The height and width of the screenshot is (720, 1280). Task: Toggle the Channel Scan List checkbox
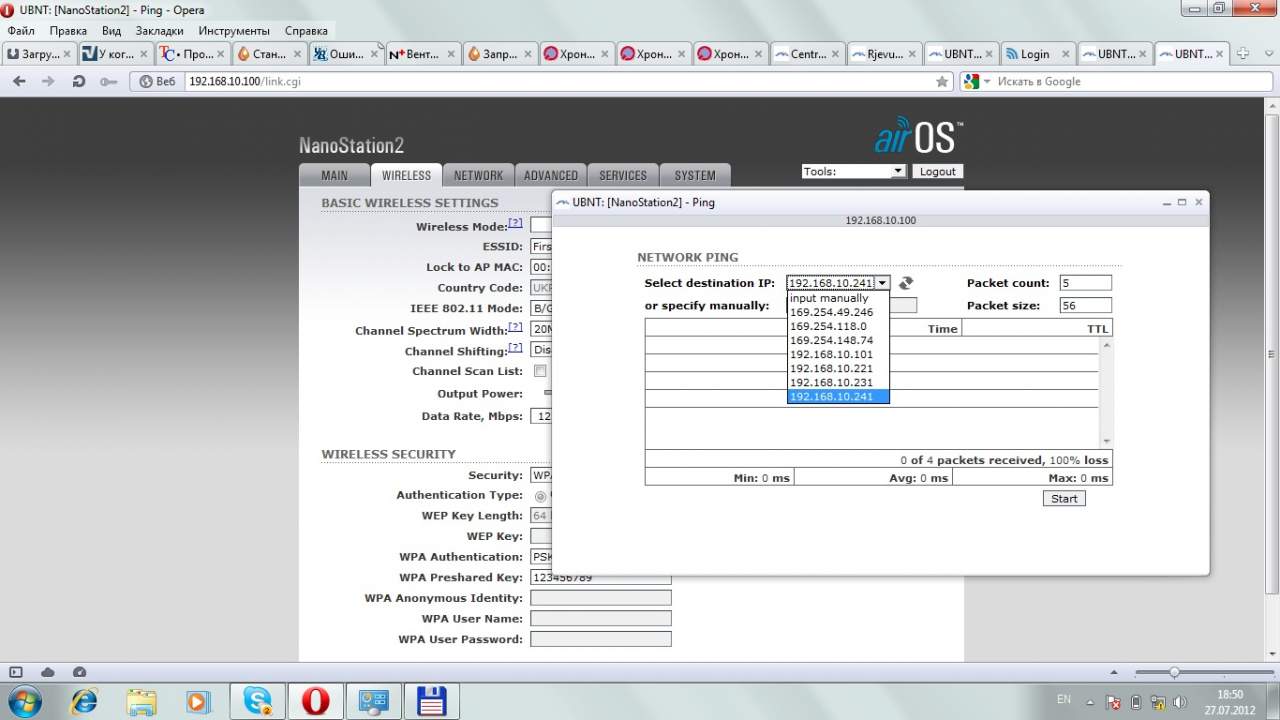click(x=540, y=371)
